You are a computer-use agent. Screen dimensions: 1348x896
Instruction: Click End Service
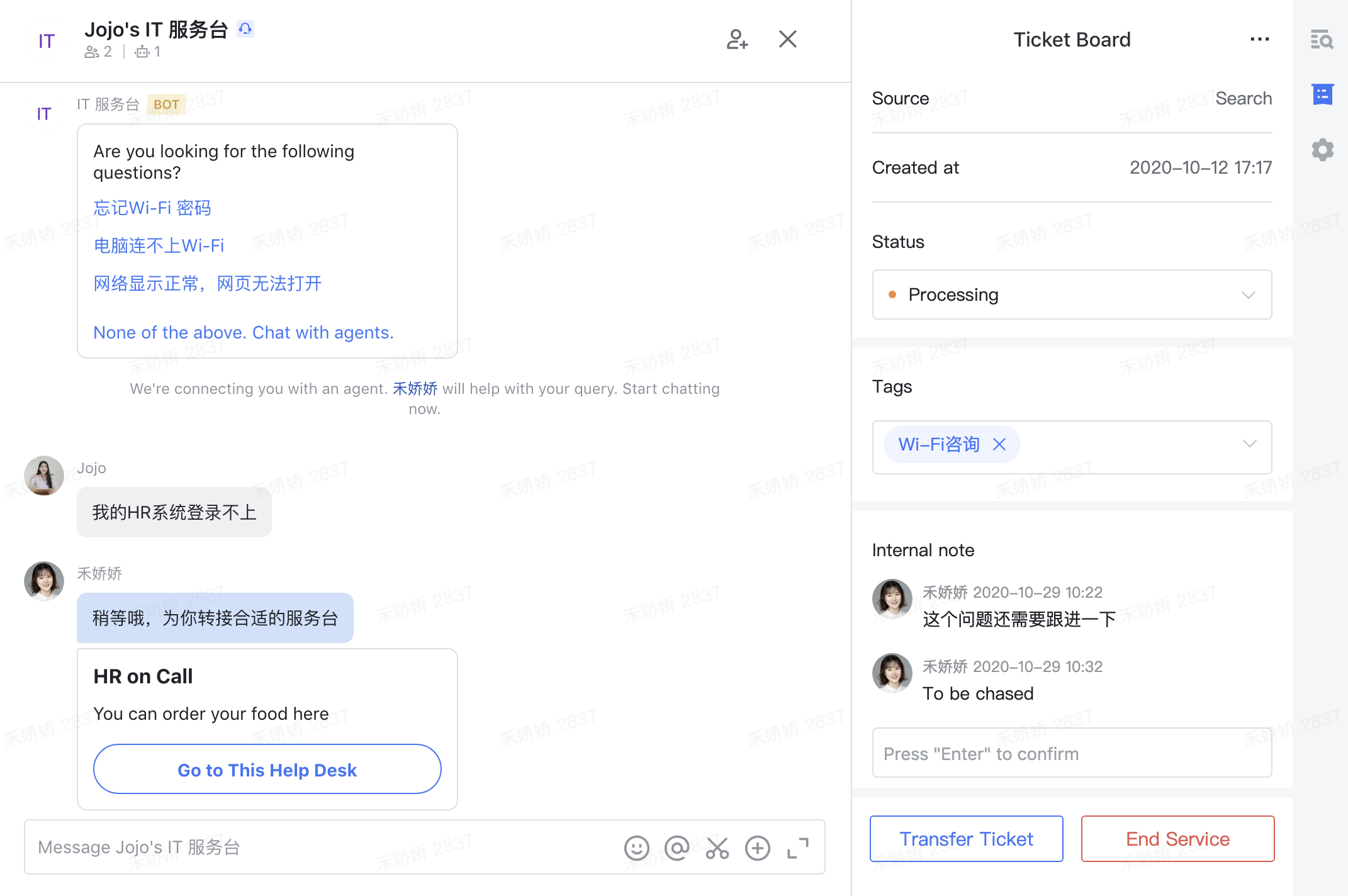1177,838
